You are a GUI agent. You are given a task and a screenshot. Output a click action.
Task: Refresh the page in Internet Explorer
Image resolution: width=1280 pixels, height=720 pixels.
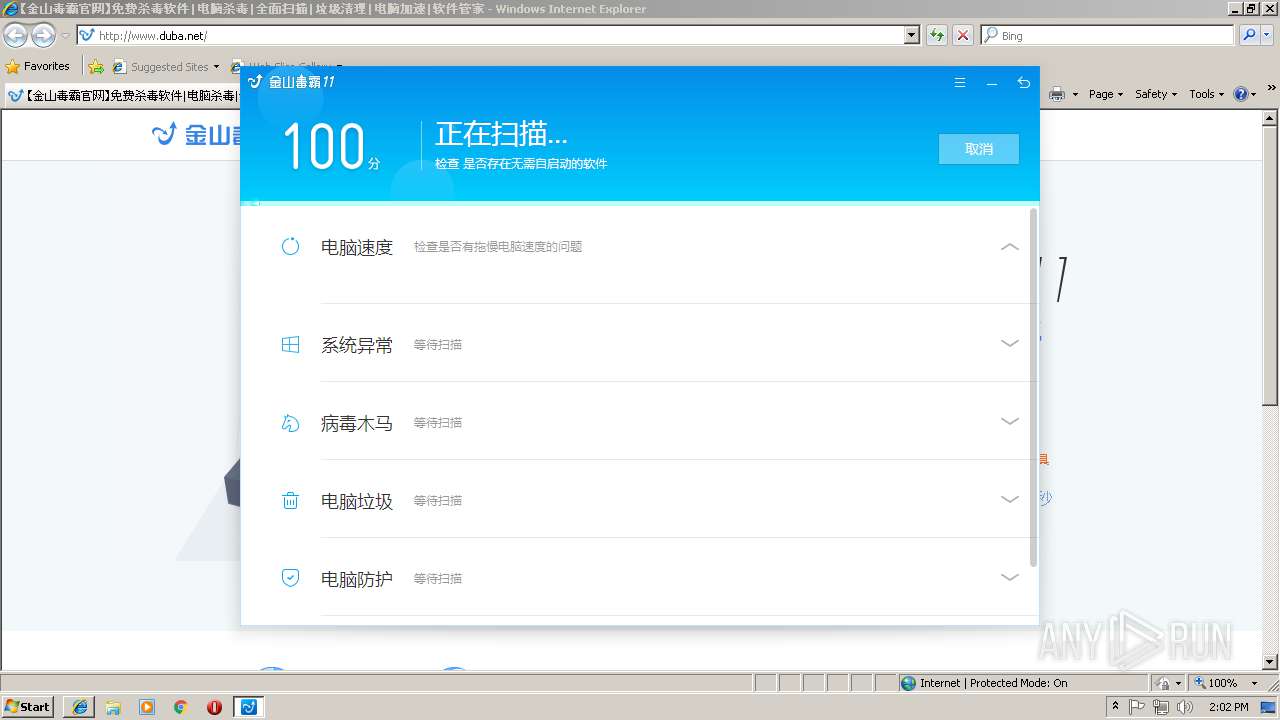pos(936,35)
